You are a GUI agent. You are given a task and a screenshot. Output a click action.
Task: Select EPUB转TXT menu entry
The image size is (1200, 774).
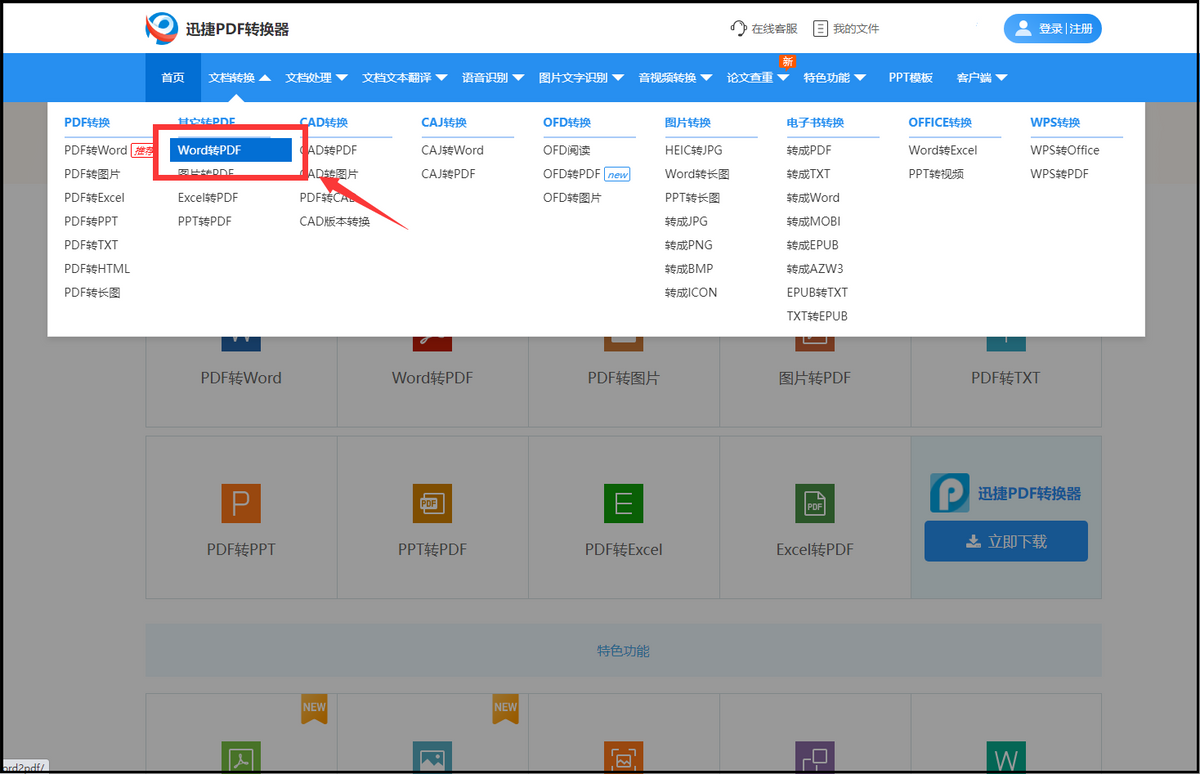click(x=817, y=293)
